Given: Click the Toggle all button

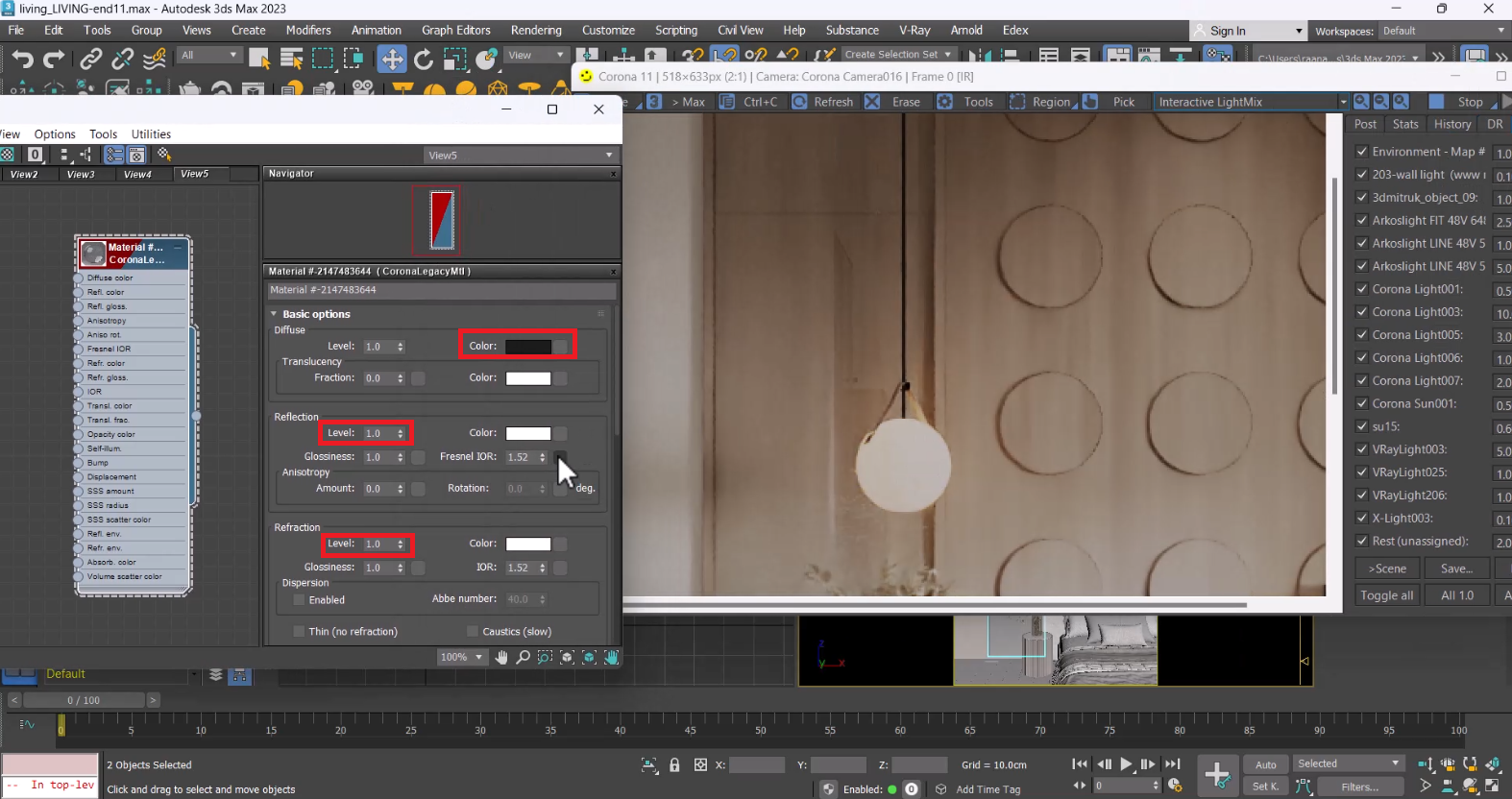Looking at the screenshot, I should pos(1387,595).
